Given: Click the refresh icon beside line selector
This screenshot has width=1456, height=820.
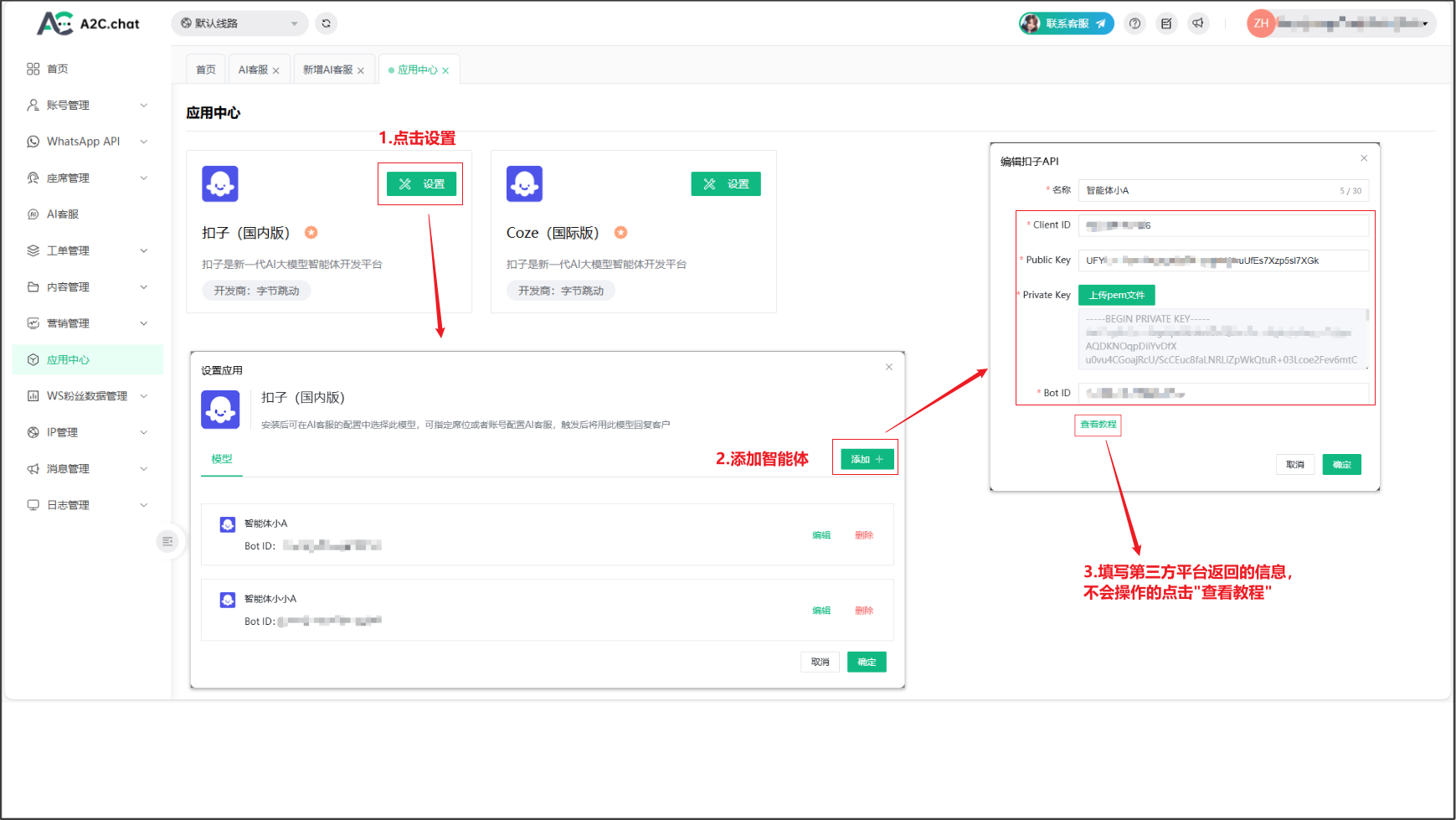Looking at the screenshot, I should point(327,23).
